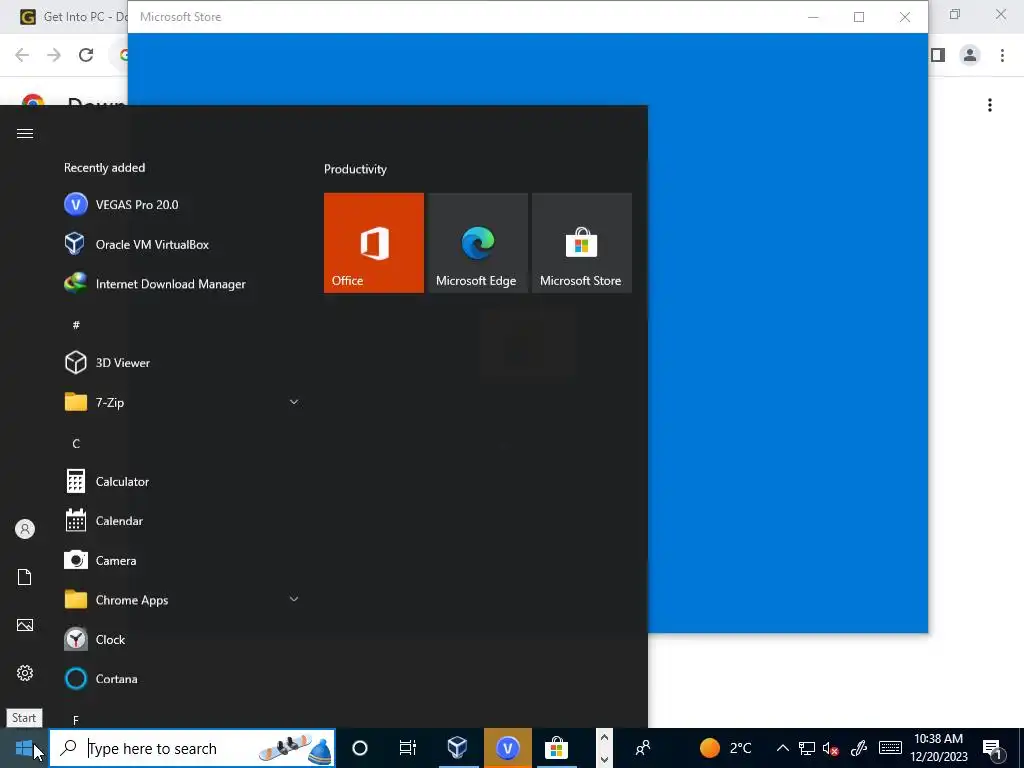Screen dimensions: 1024x768
Task: Open Chrome's three-dot menu
Action: coord(1002,56)
